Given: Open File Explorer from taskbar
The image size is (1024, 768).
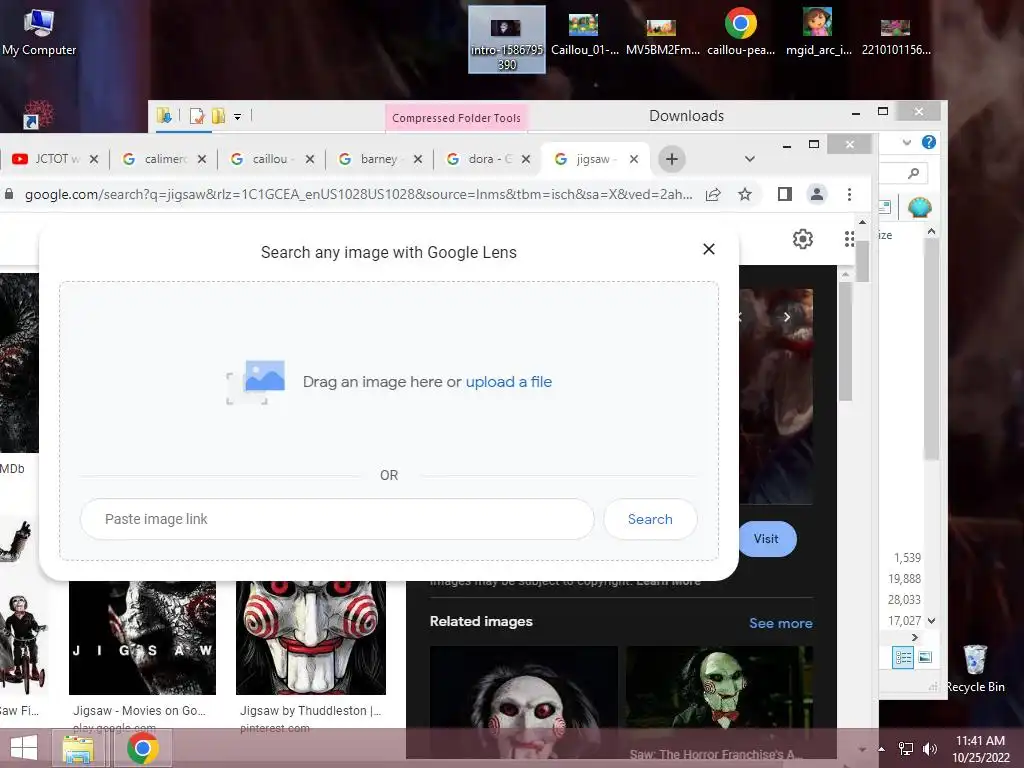Looking at the screenshot, I should coord(78,748).
